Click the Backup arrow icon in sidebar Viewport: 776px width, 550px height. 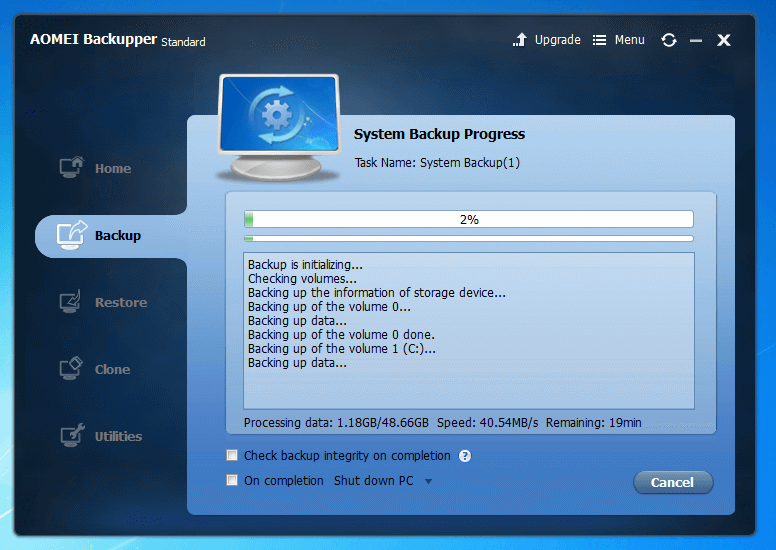pyautogui.click(x=71, y=234)
